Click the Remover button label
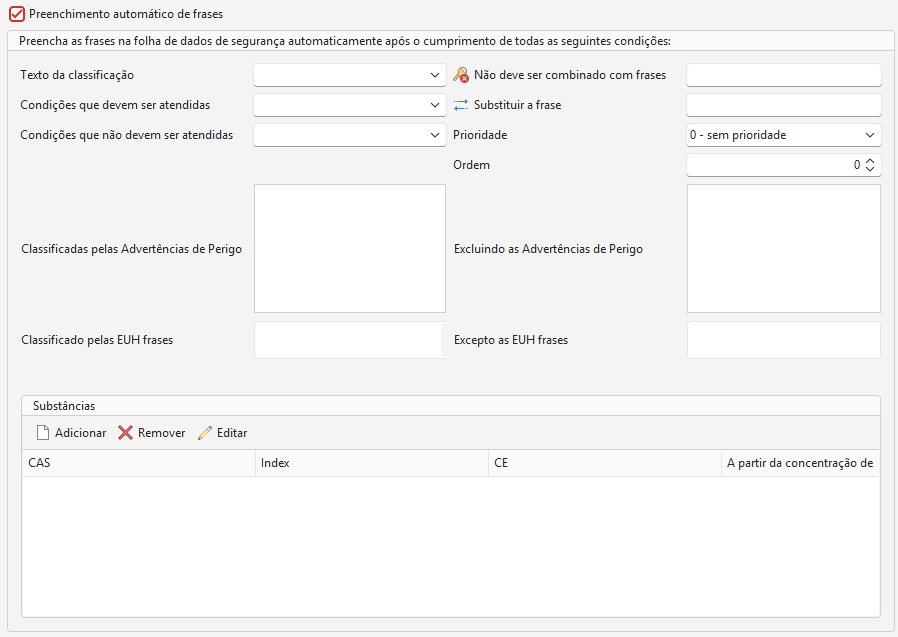 [x=162, y=432]
